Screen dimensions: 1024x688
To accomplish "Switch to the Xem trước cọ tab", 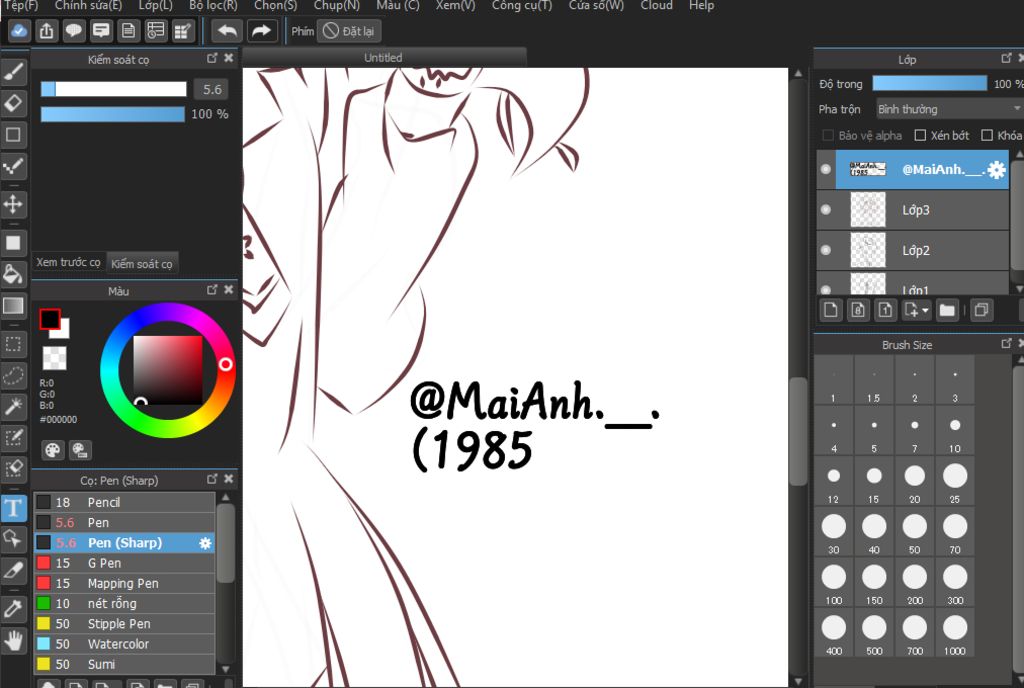I will [x=69, y=262].
